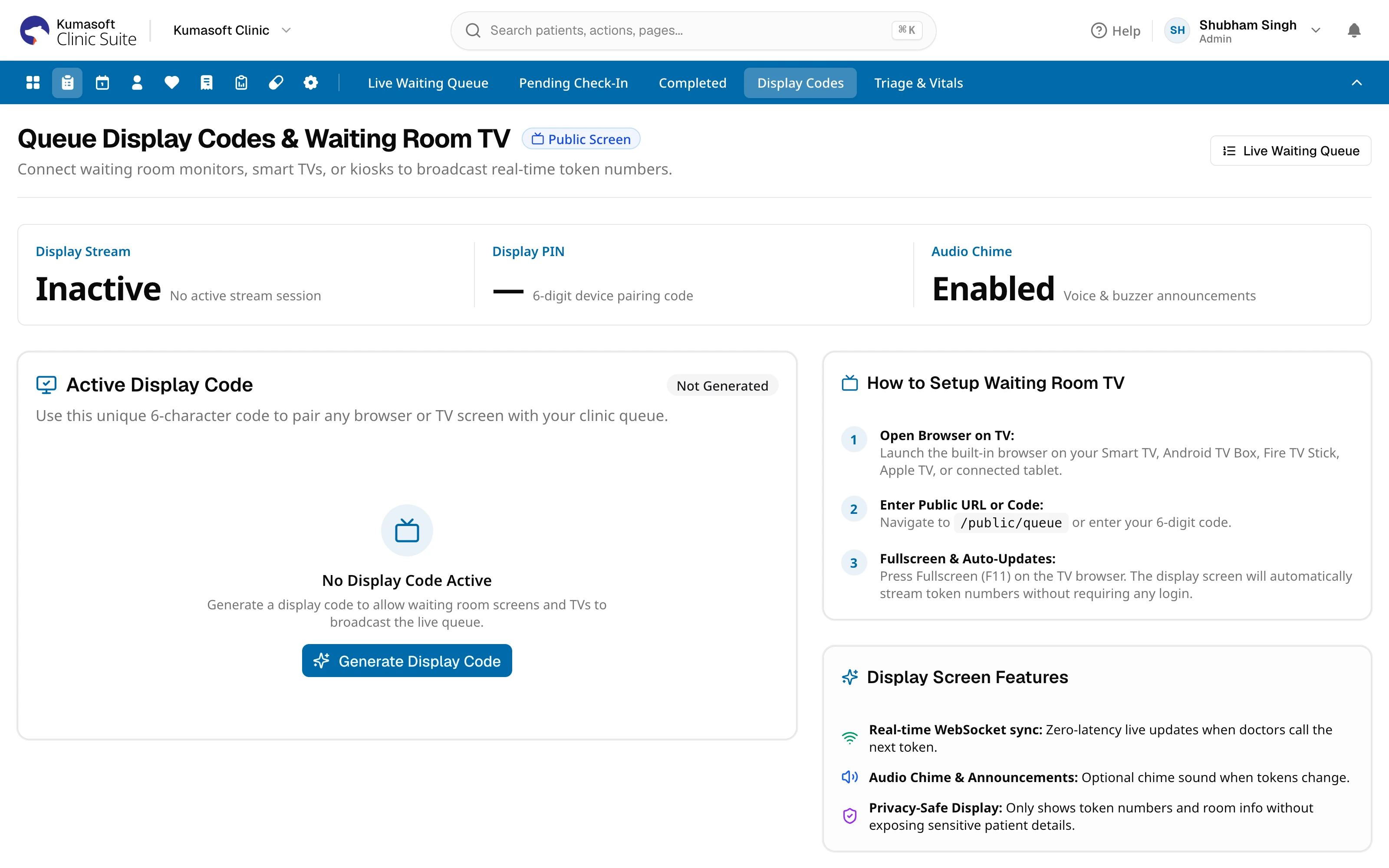Click the /public/queue code snippet

pyautogui.click(x=1011, y=523)
